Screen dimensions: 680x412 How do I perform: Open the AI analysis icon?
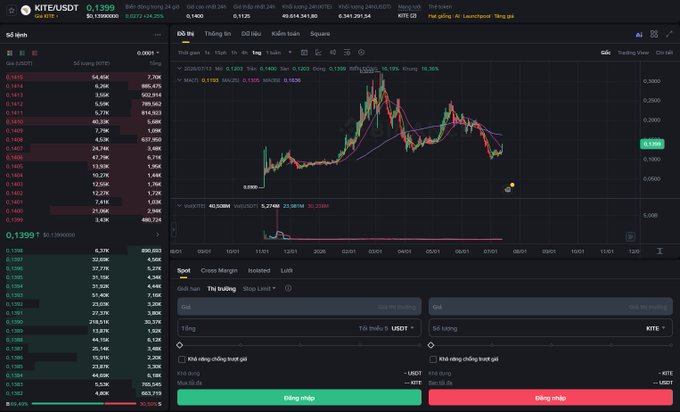click(x=639, y=34)
